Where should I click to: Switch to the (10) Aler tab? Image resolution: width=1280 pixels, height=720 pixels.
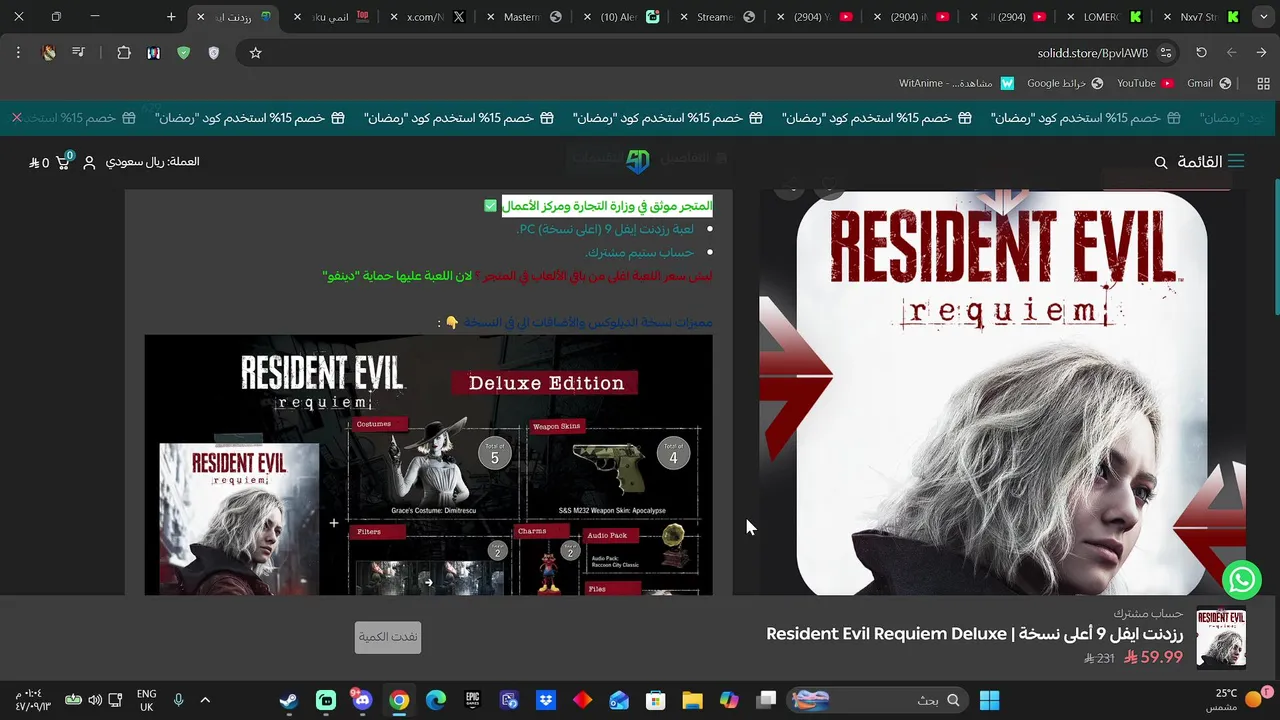click(x=620, y=17)
